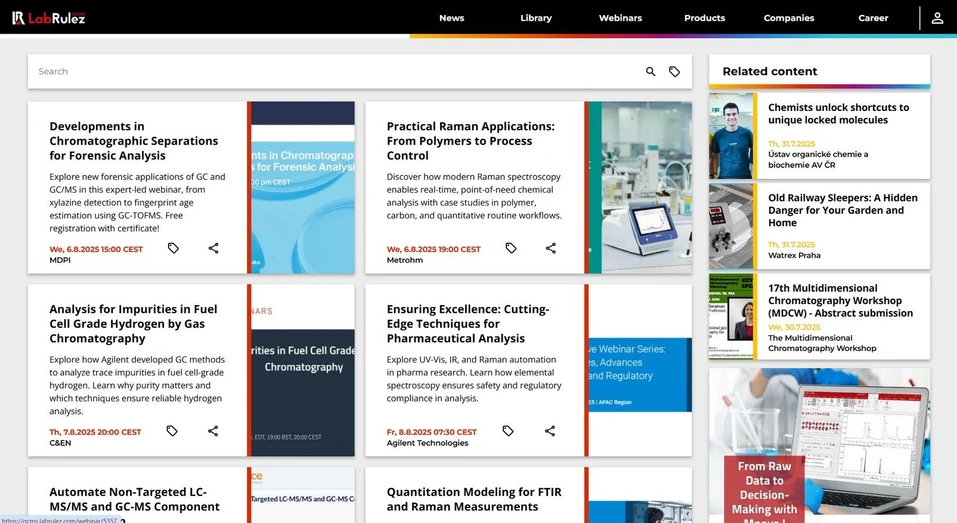Click 'Watrex Praha' source label

pyautogui.click(x=794, y=255)
